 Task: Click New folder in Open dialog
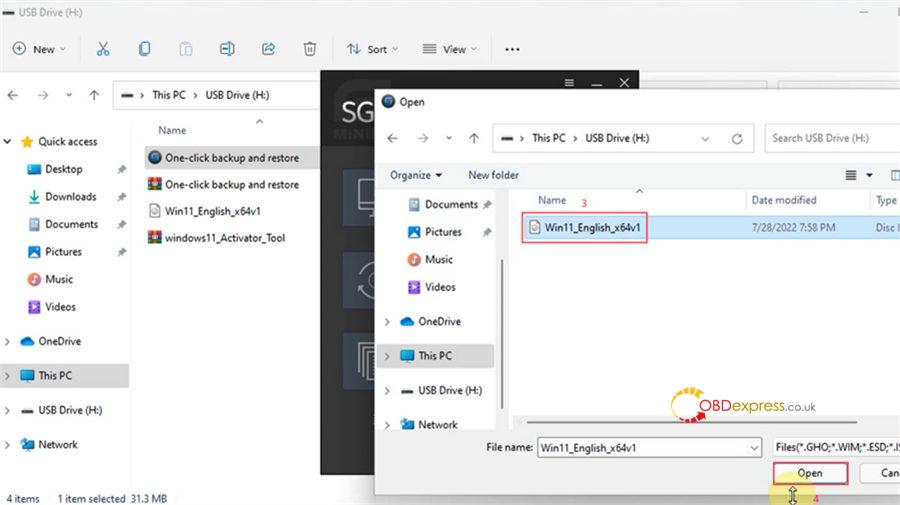point(493,175)
